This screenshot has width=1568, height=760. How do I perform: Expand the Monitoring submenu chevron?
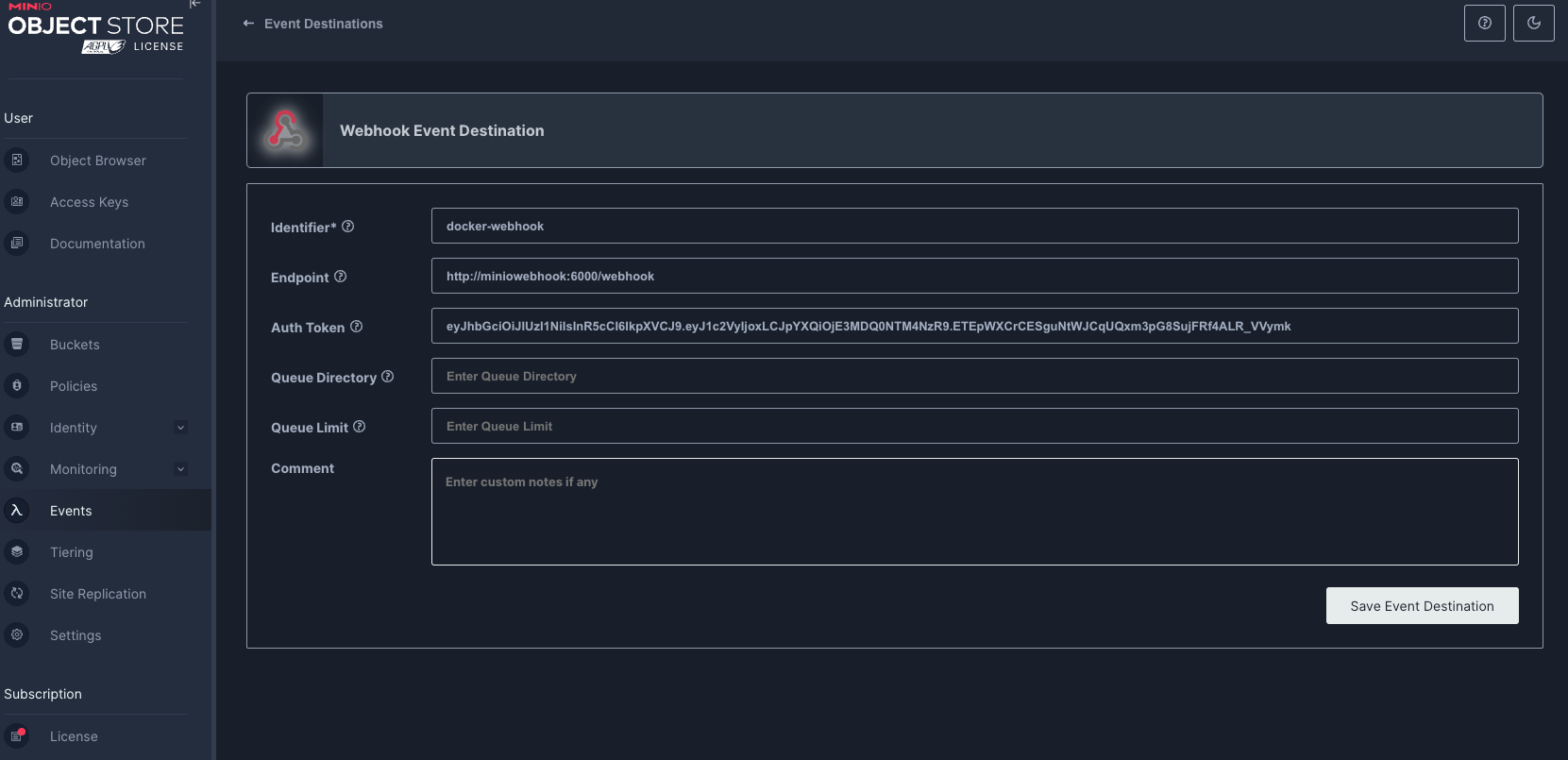point(180,468)
